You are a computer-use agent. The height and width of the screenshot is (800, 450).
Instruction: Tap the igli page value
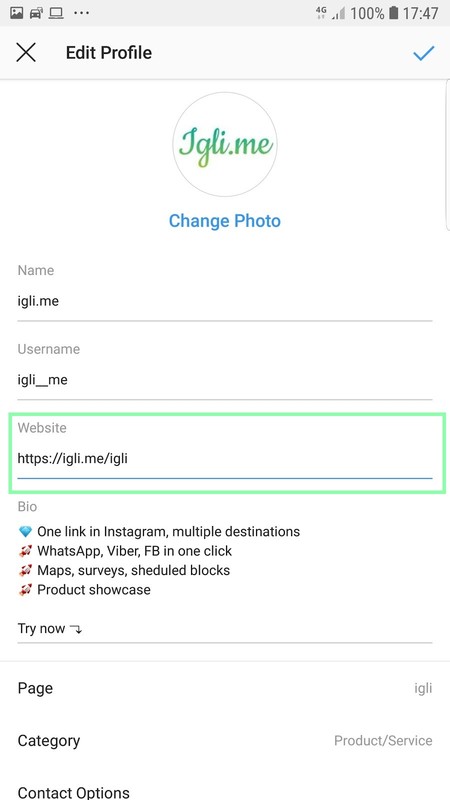coord(423,688)
